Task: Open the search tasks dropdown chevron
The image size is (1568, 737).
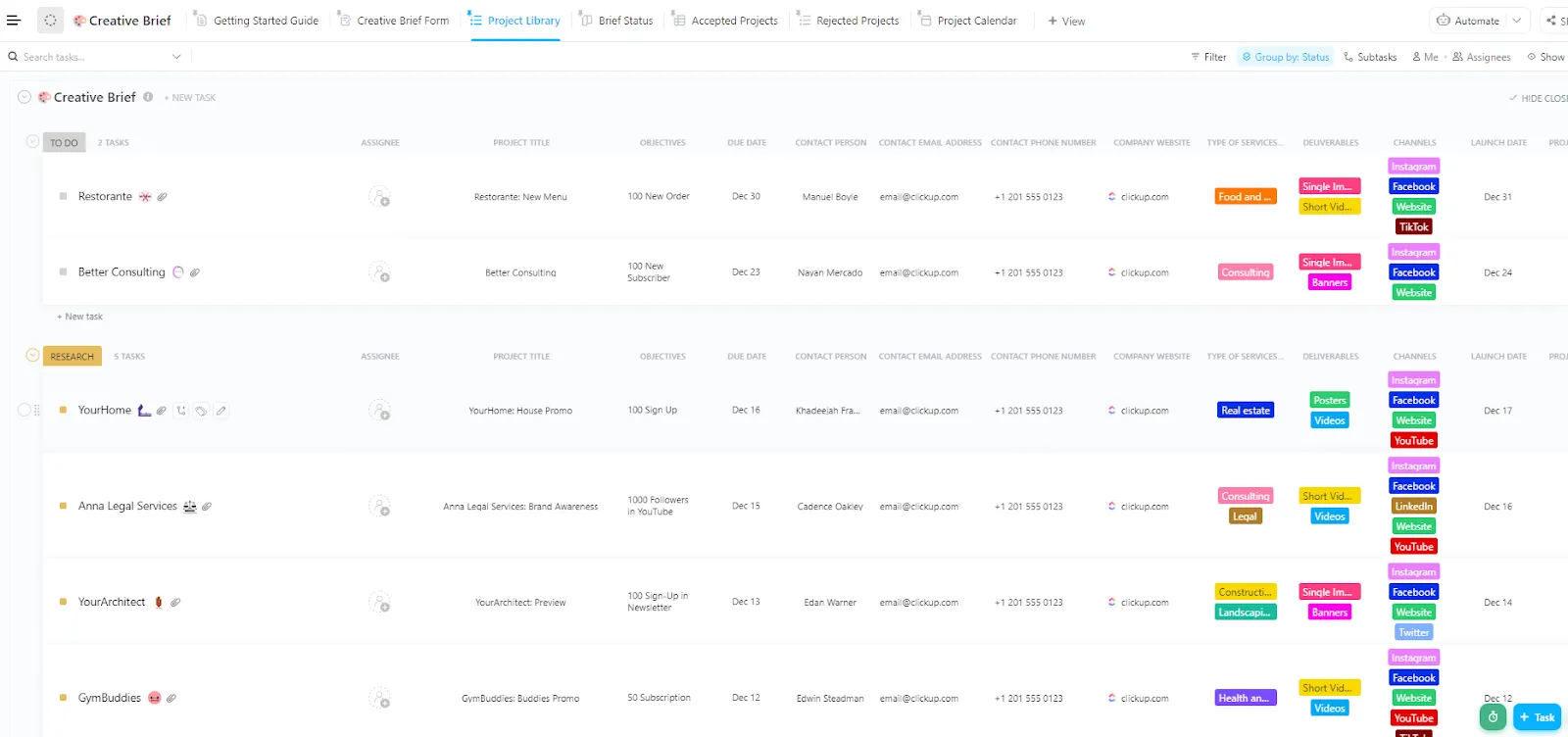Action: point(176,57)
